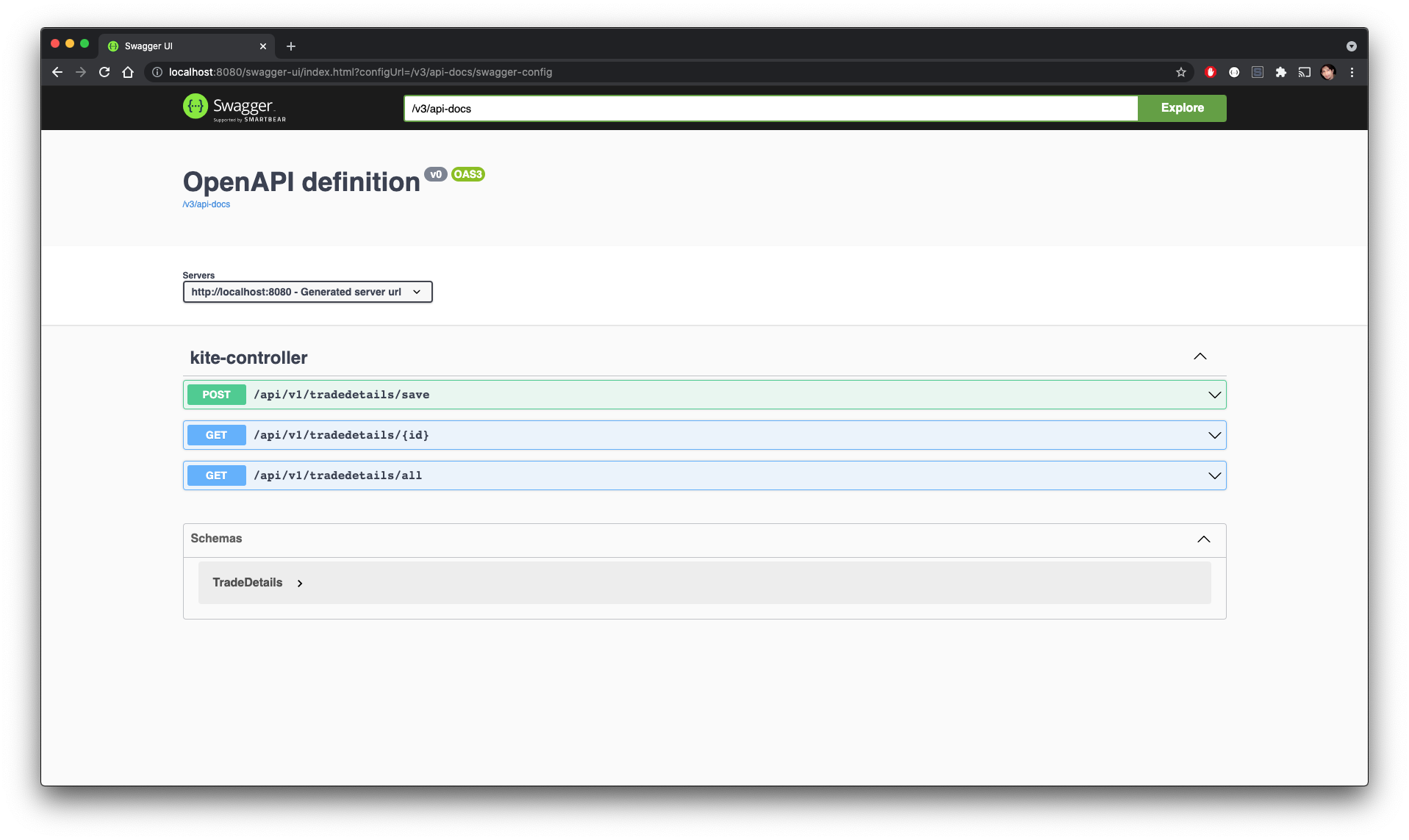Click the TradeDetails schema name
The image size is (1409, 840).
248,582
